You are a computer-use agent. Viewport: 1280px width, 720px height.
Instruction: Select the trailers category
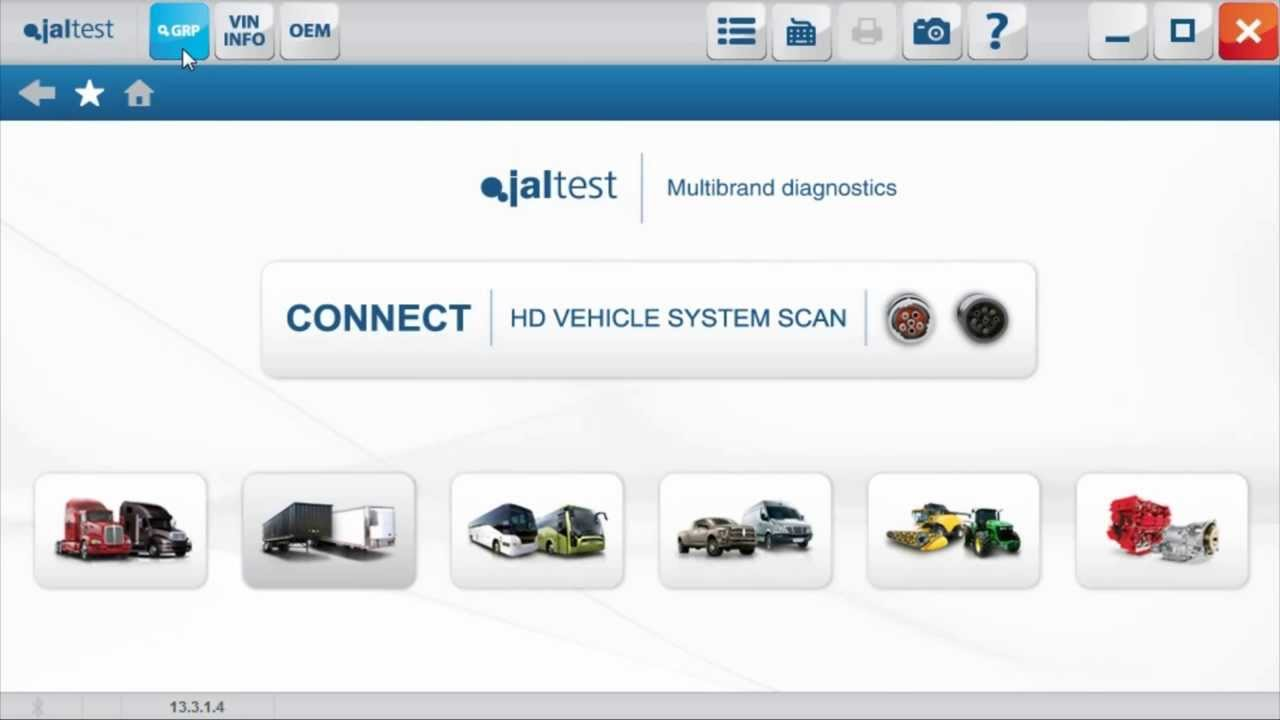[328, 529]
